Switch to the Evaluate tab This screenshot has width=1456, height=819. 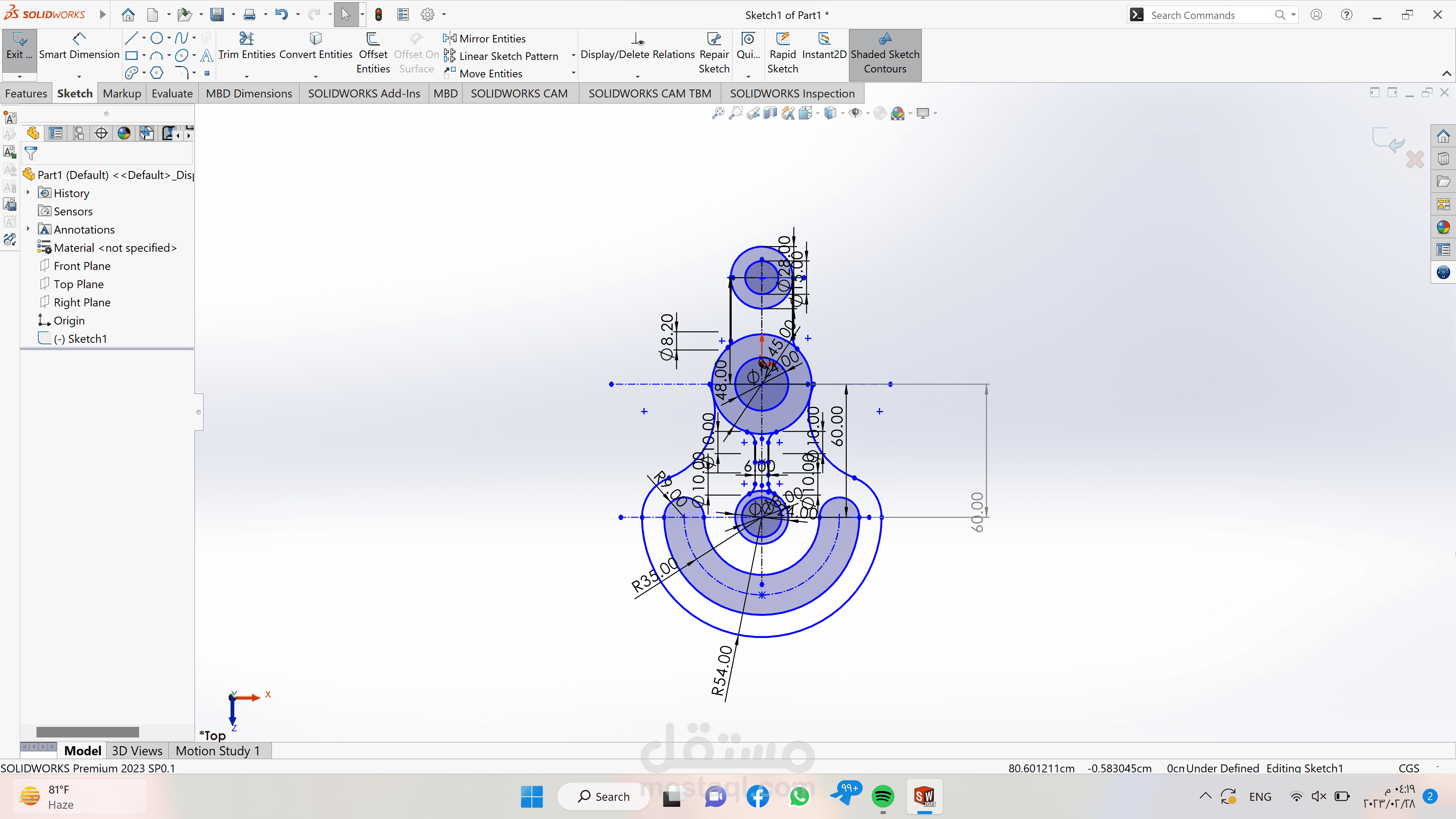click(x=172, y=93)
